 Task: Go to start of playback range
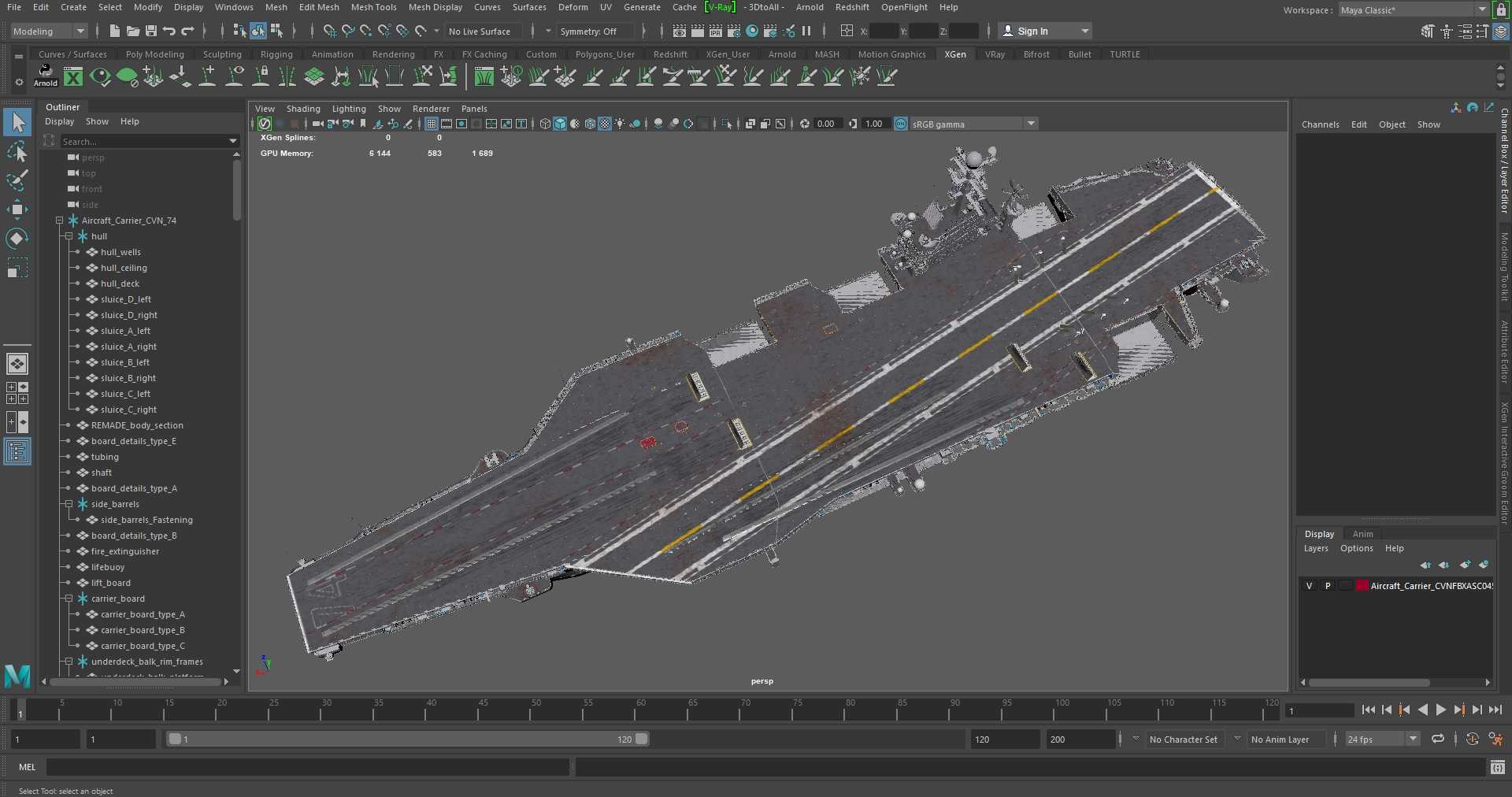1369,710
